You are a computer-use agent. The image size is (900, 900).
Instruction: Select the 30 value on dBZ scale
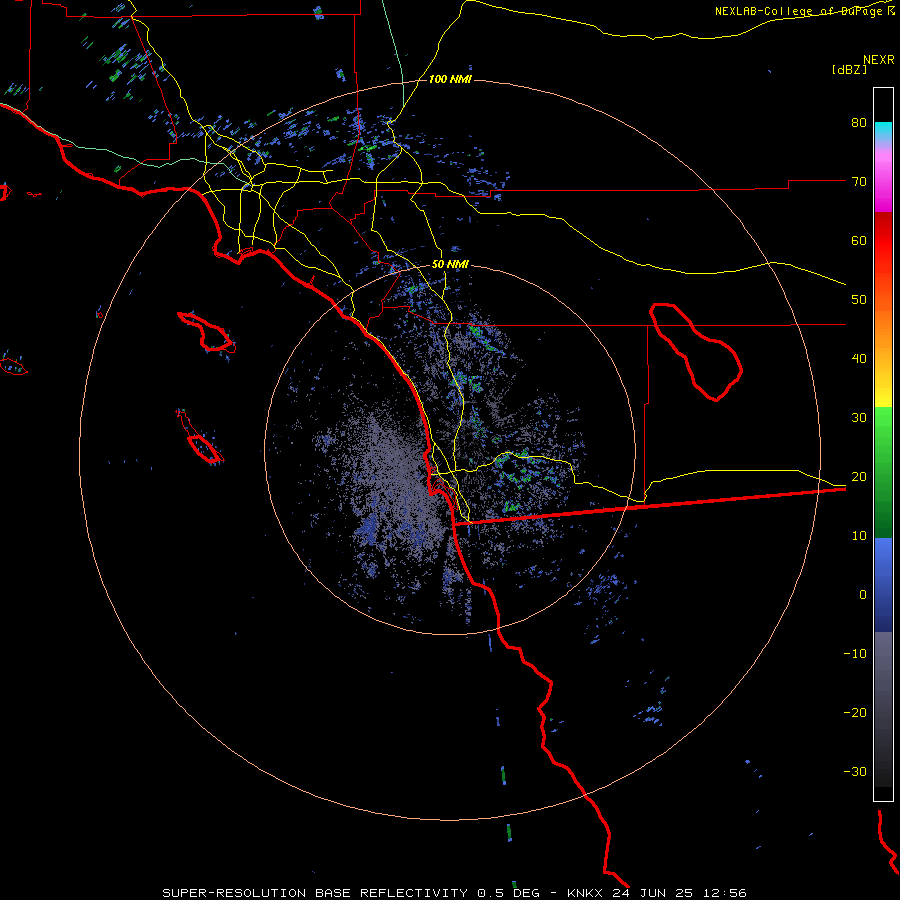(859, 418)
